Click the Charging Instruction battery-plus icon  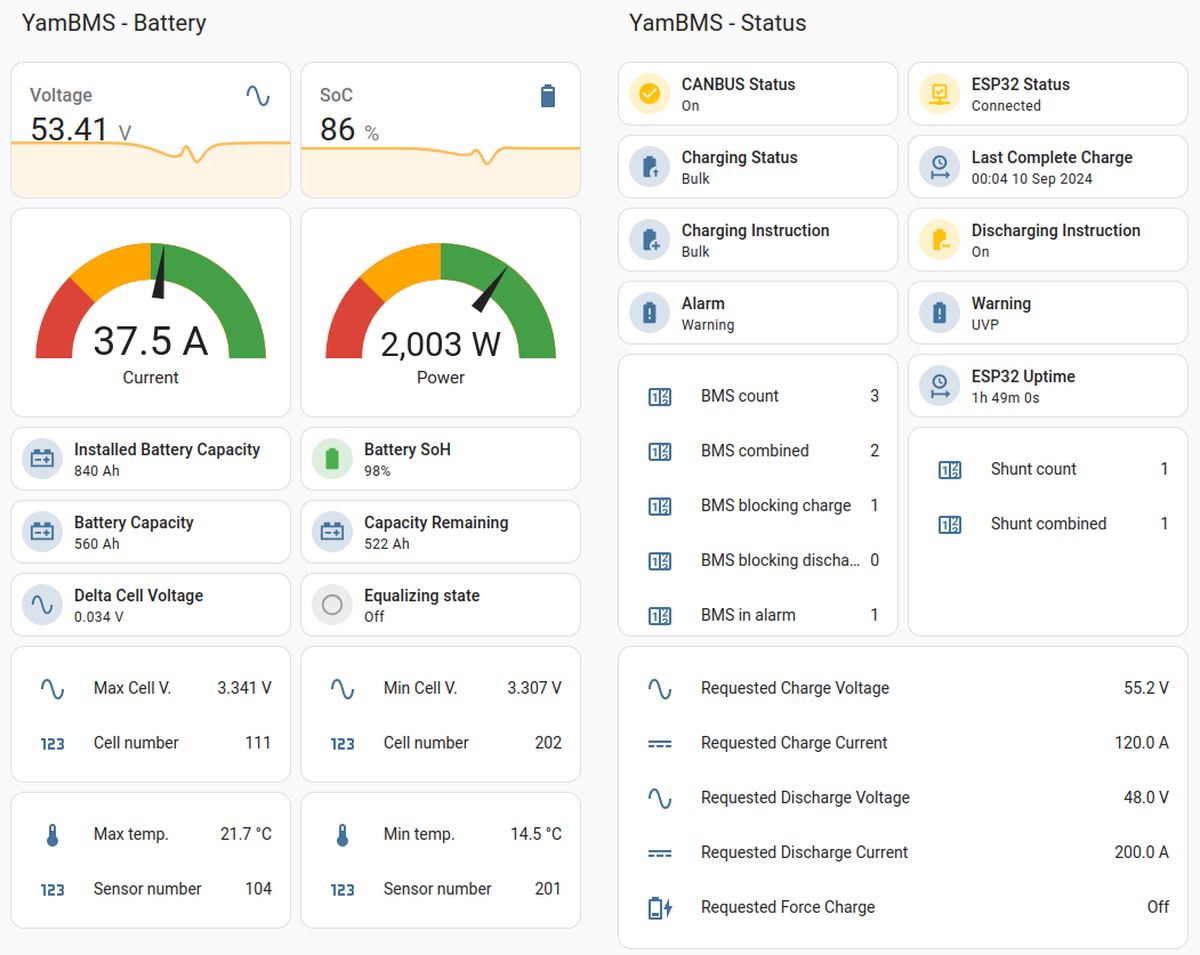(x=650, y=240)
